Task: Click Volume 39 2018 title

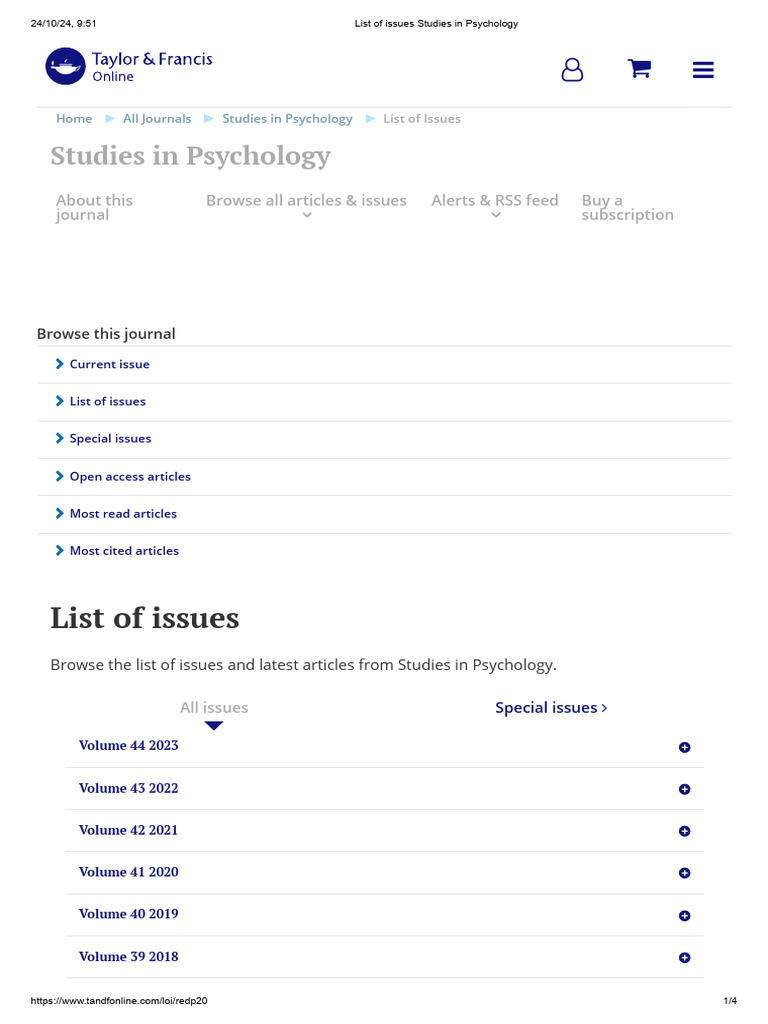Action: tap(129, 956)
